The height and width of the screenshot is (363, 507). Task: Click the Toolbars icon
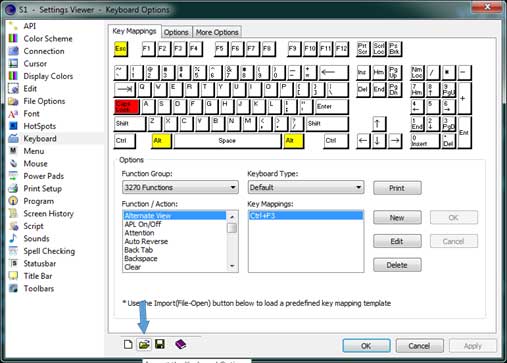(x=13, y=288)
